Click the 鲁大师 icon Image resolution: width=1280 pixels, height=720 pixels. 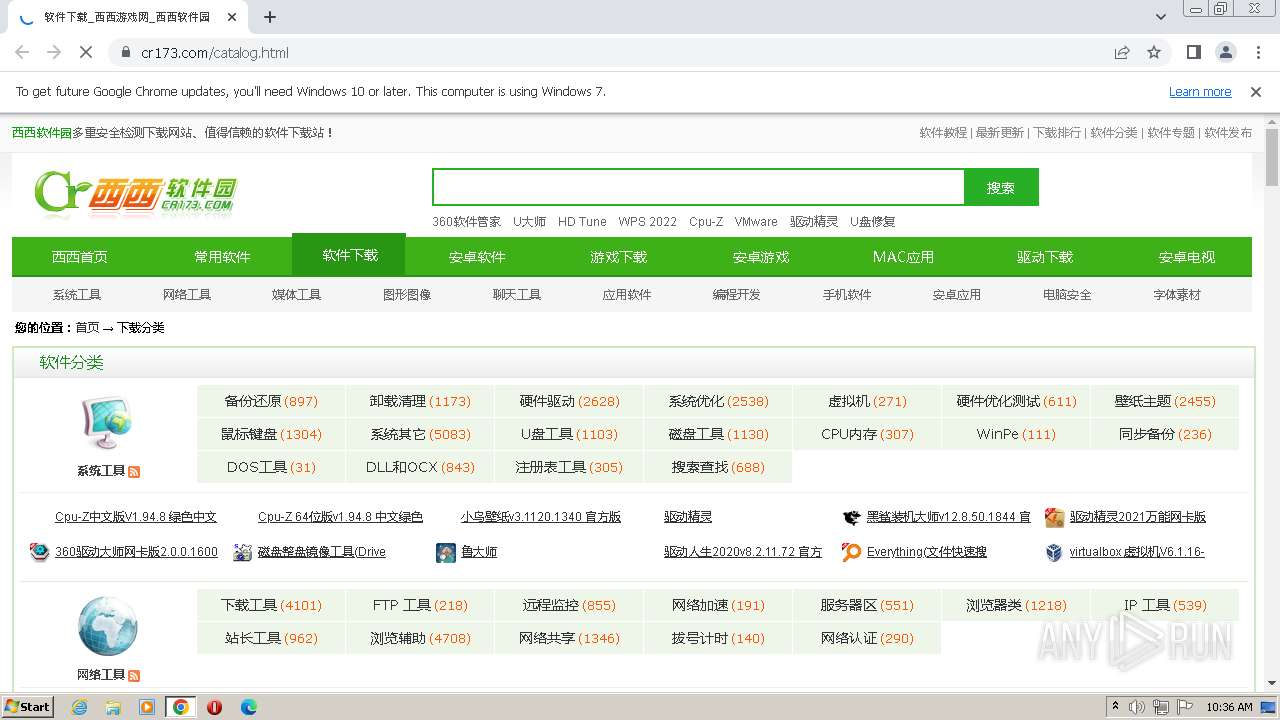coord(446,552)
